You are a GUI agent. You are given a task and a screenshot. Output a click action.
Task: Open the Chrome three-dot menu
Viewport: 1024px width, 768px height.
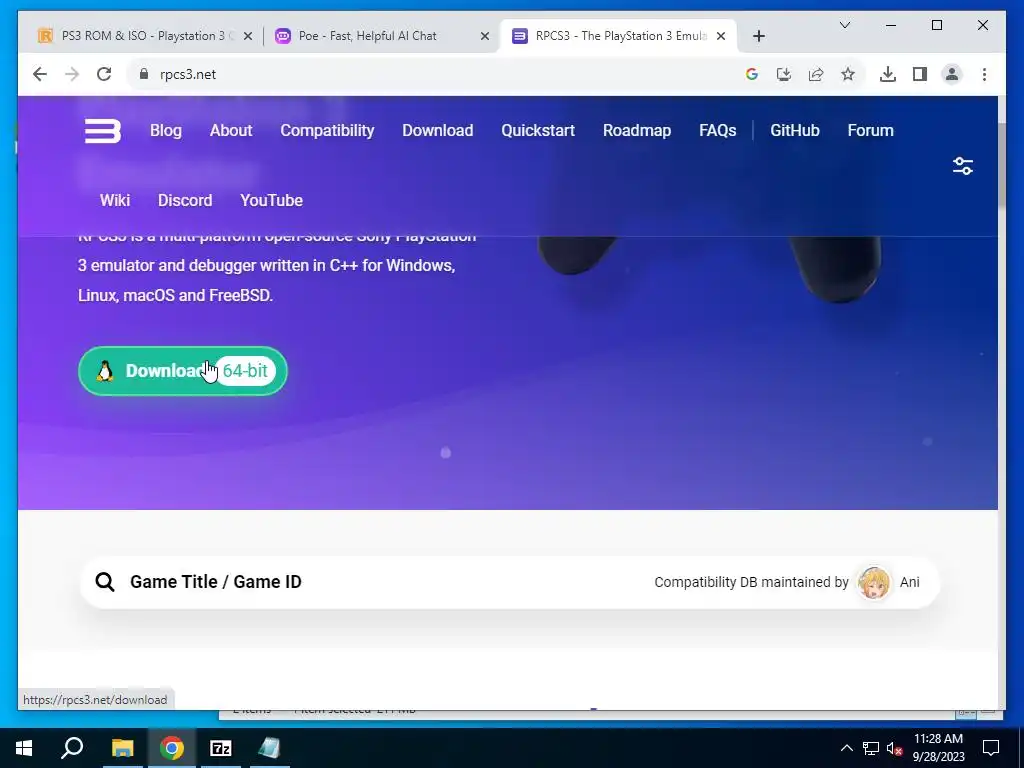pyautogui.click(x=984, y=74)
